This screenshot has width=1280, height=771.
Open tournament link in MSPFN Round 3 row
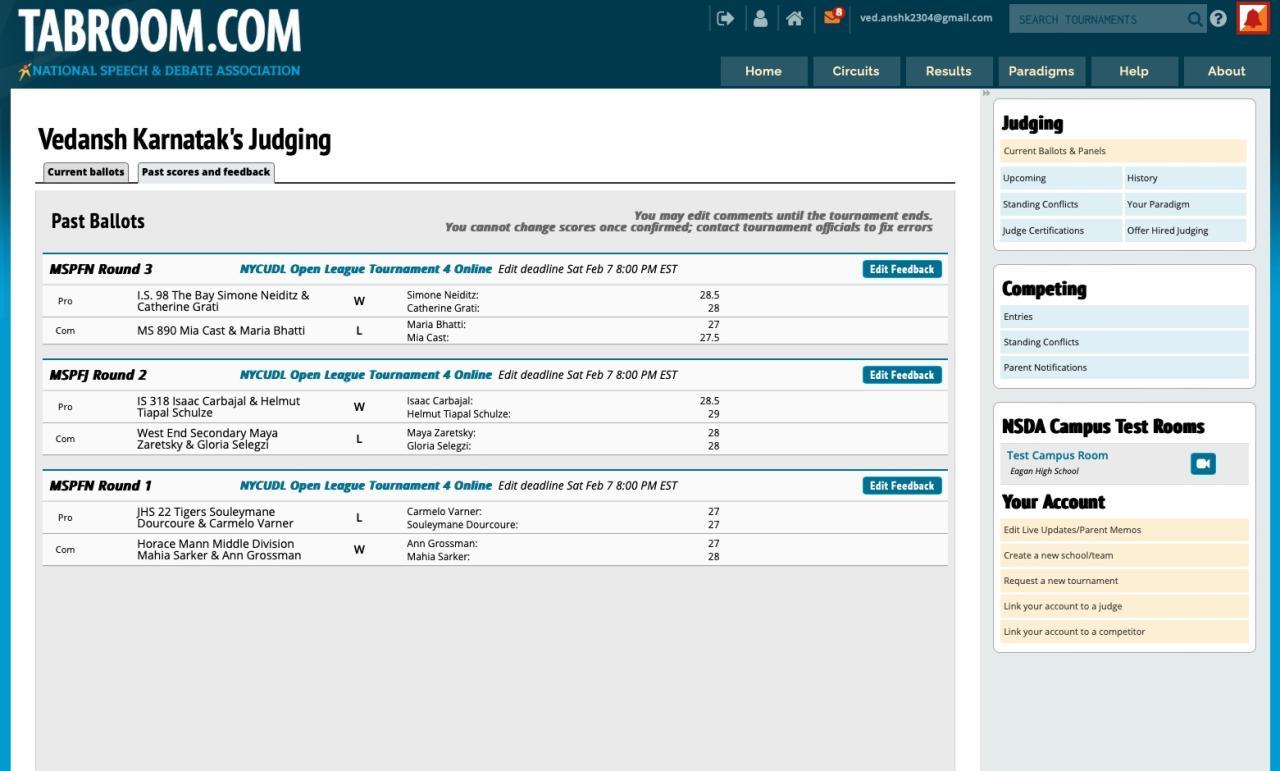tap(366, 269)
